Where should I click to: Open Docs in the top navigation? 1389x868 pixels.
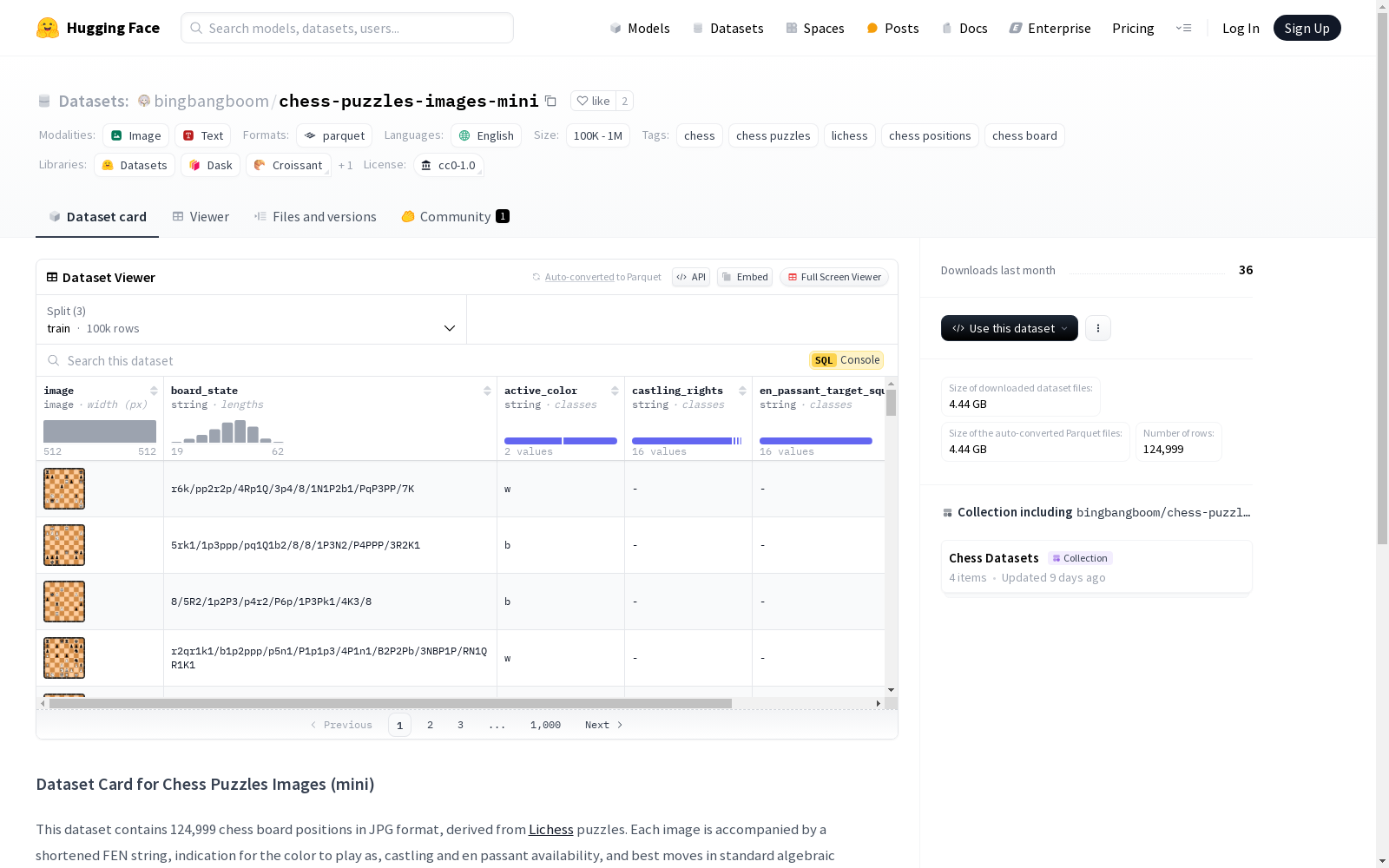click(x=964, y=28)
